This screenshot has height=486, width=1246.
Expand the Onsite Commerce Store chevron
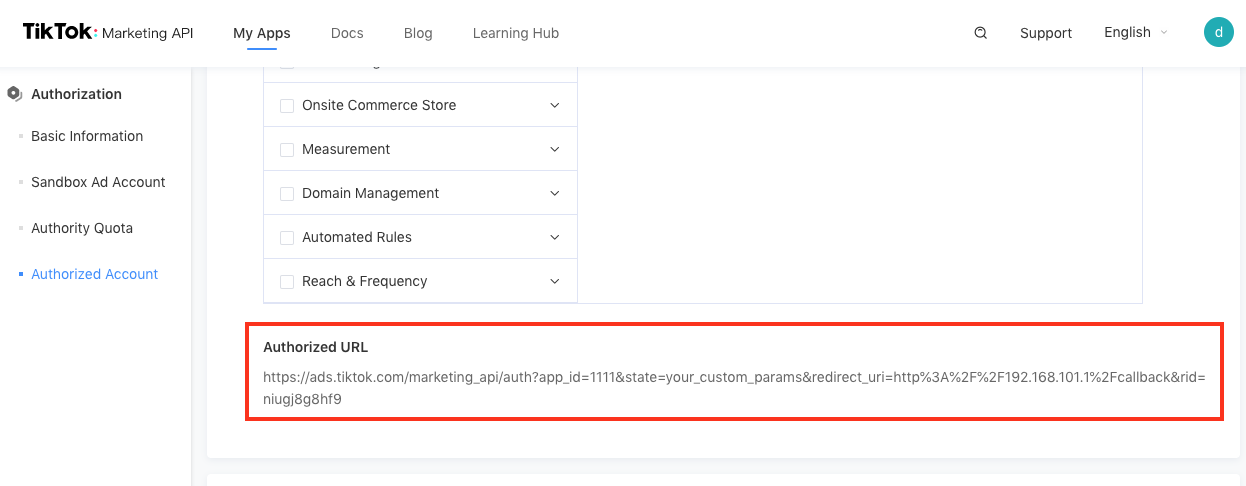(555, 105)
